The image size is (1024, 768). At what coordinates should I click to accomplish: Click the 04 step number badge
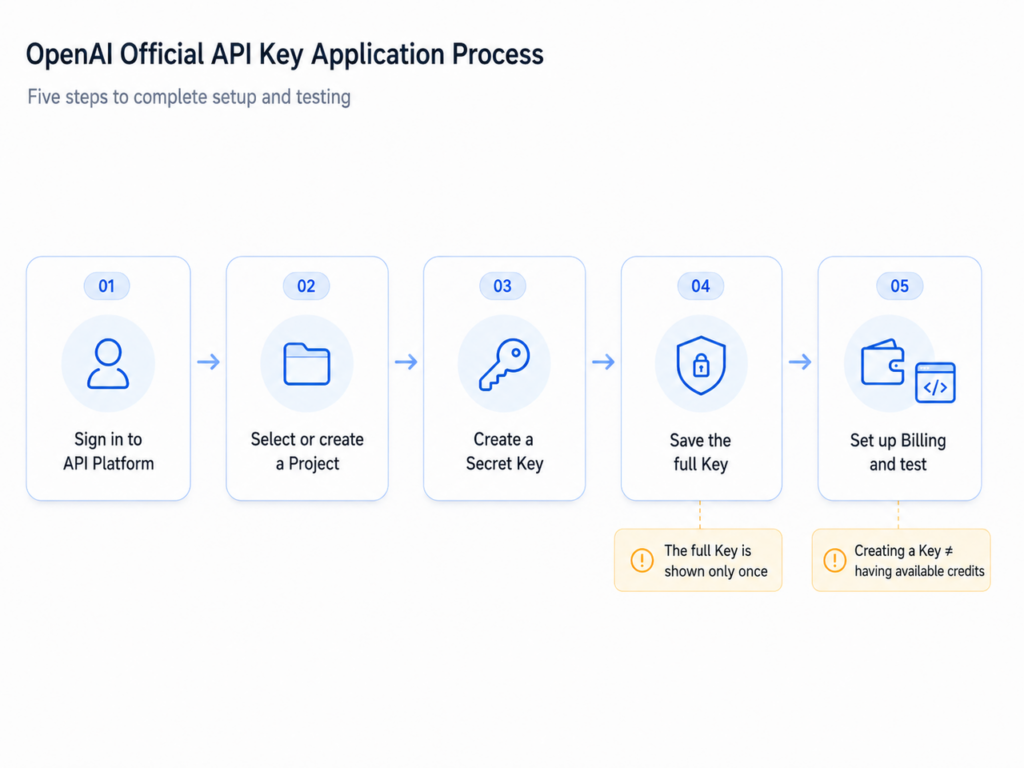point(701,286)
